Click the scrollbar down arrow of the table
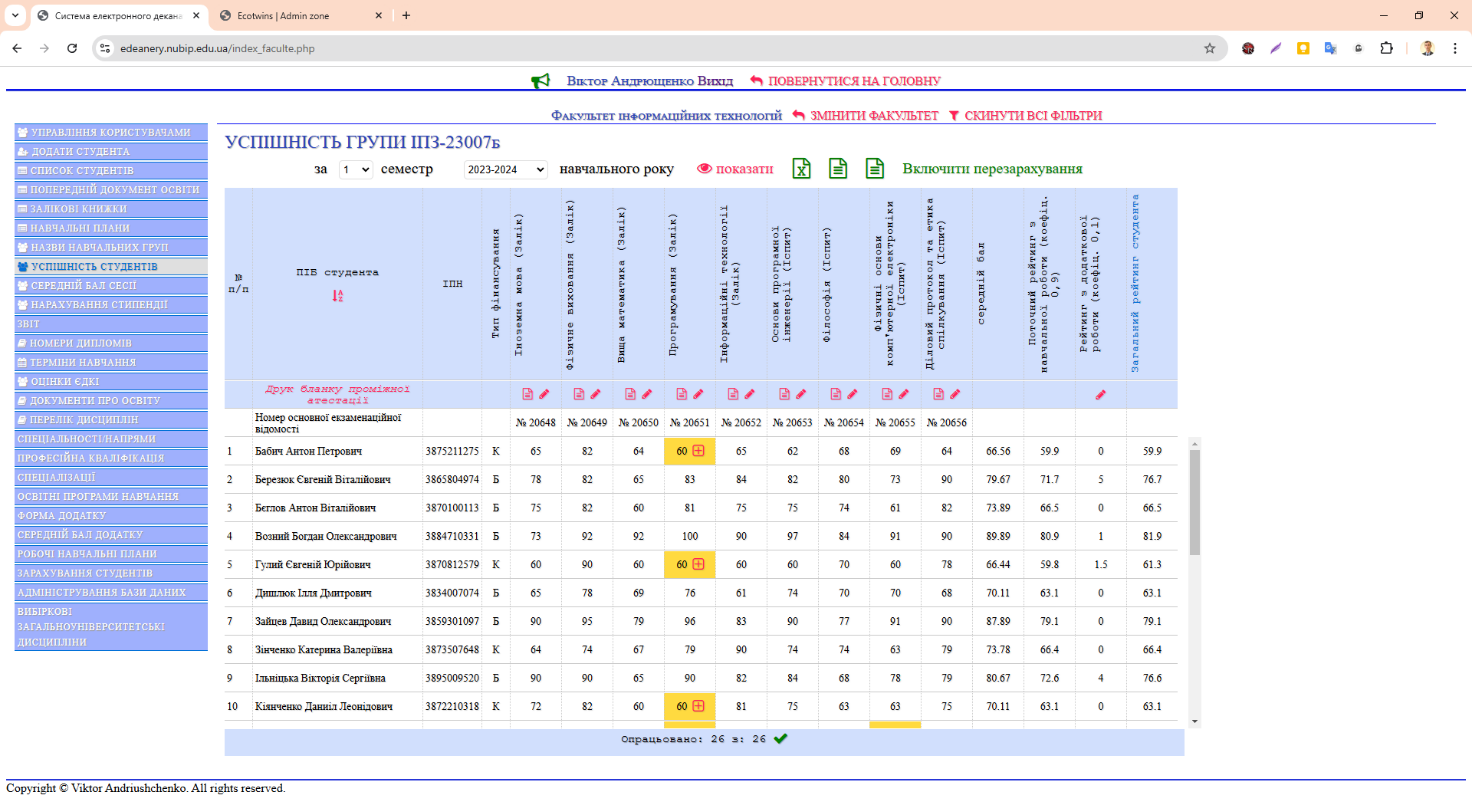 1194,721
